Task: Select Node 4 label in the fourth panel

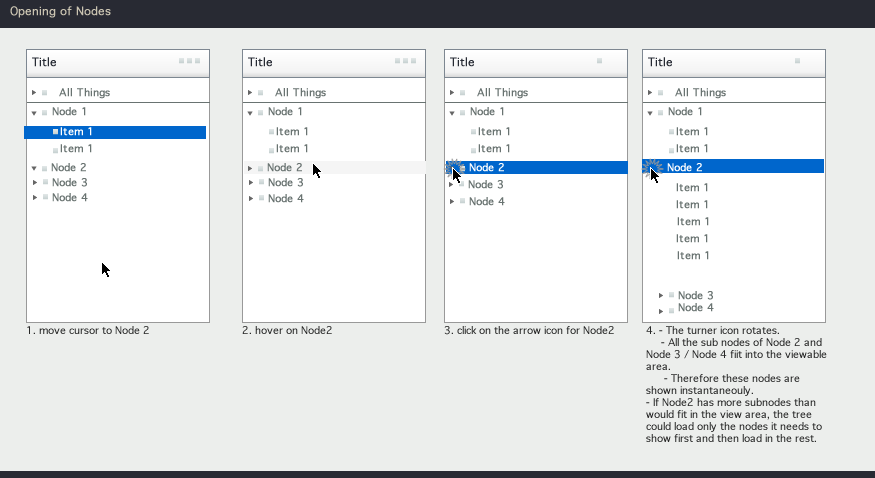Action: pyautogui.click(x=695, y=308)
